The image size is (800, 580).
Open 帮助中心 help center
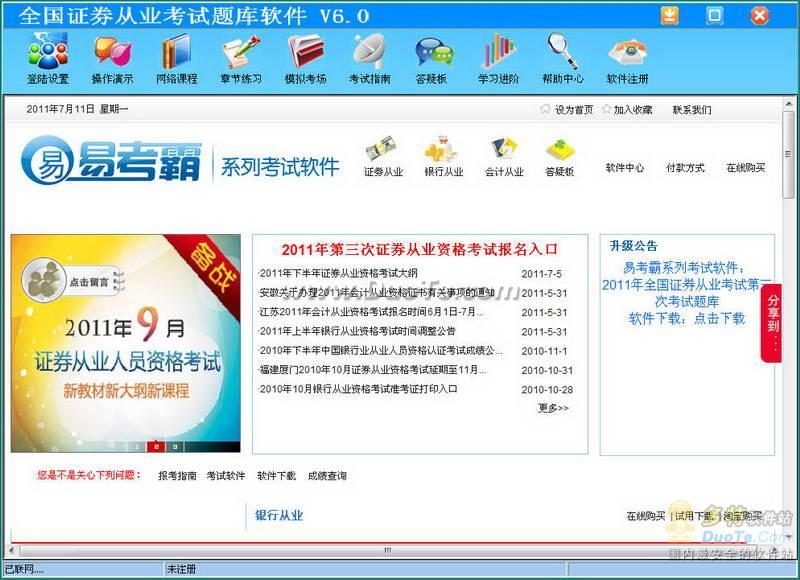tap(563, 58)
